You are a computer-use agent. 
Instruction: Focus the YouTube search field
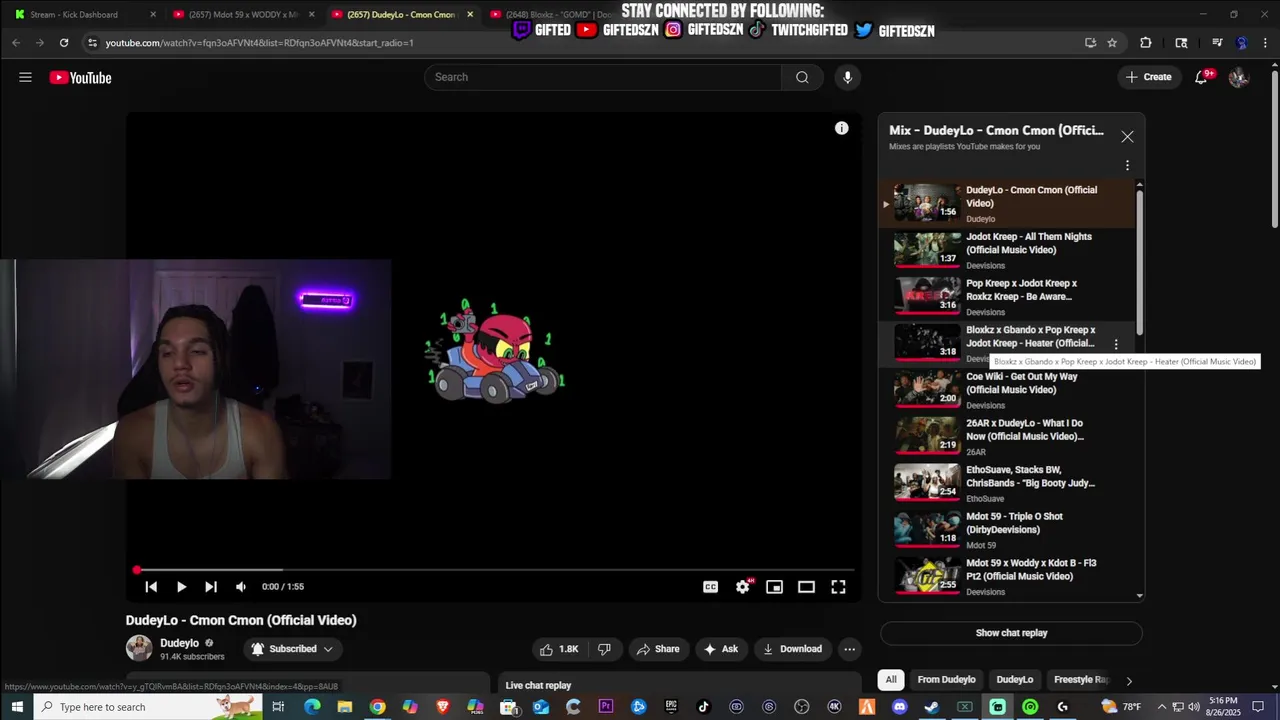603,77
